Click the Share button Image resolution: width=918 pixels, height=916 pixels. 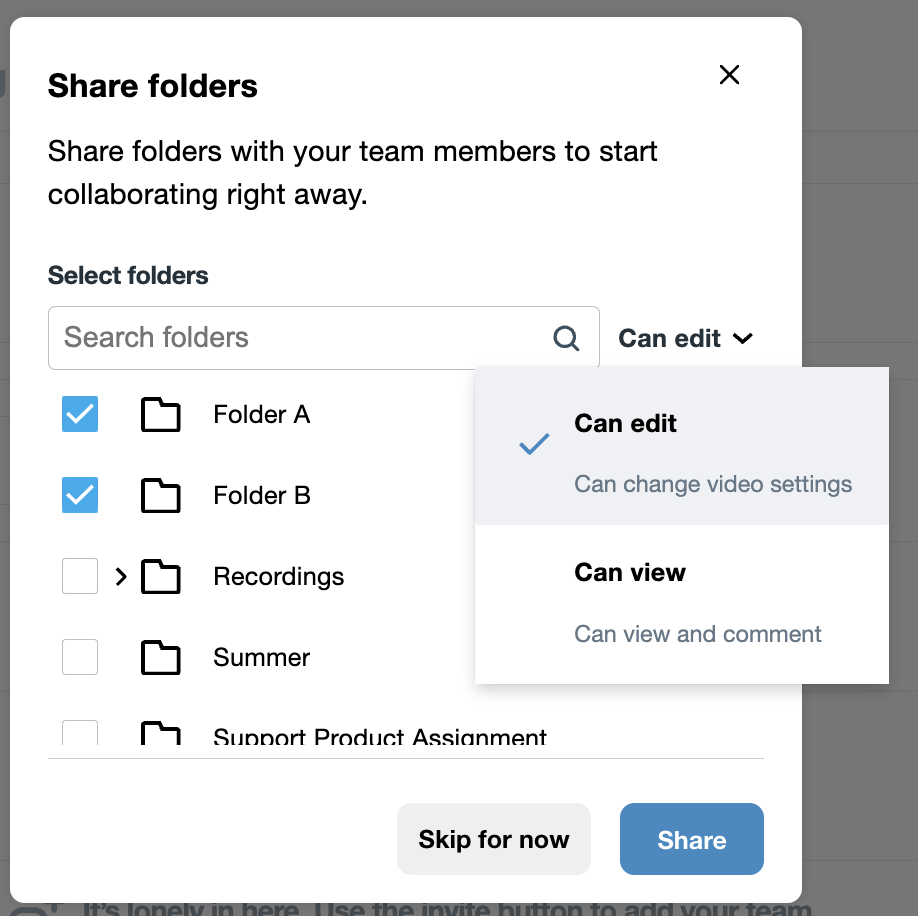pyautogui.click(x=691, y=839)
